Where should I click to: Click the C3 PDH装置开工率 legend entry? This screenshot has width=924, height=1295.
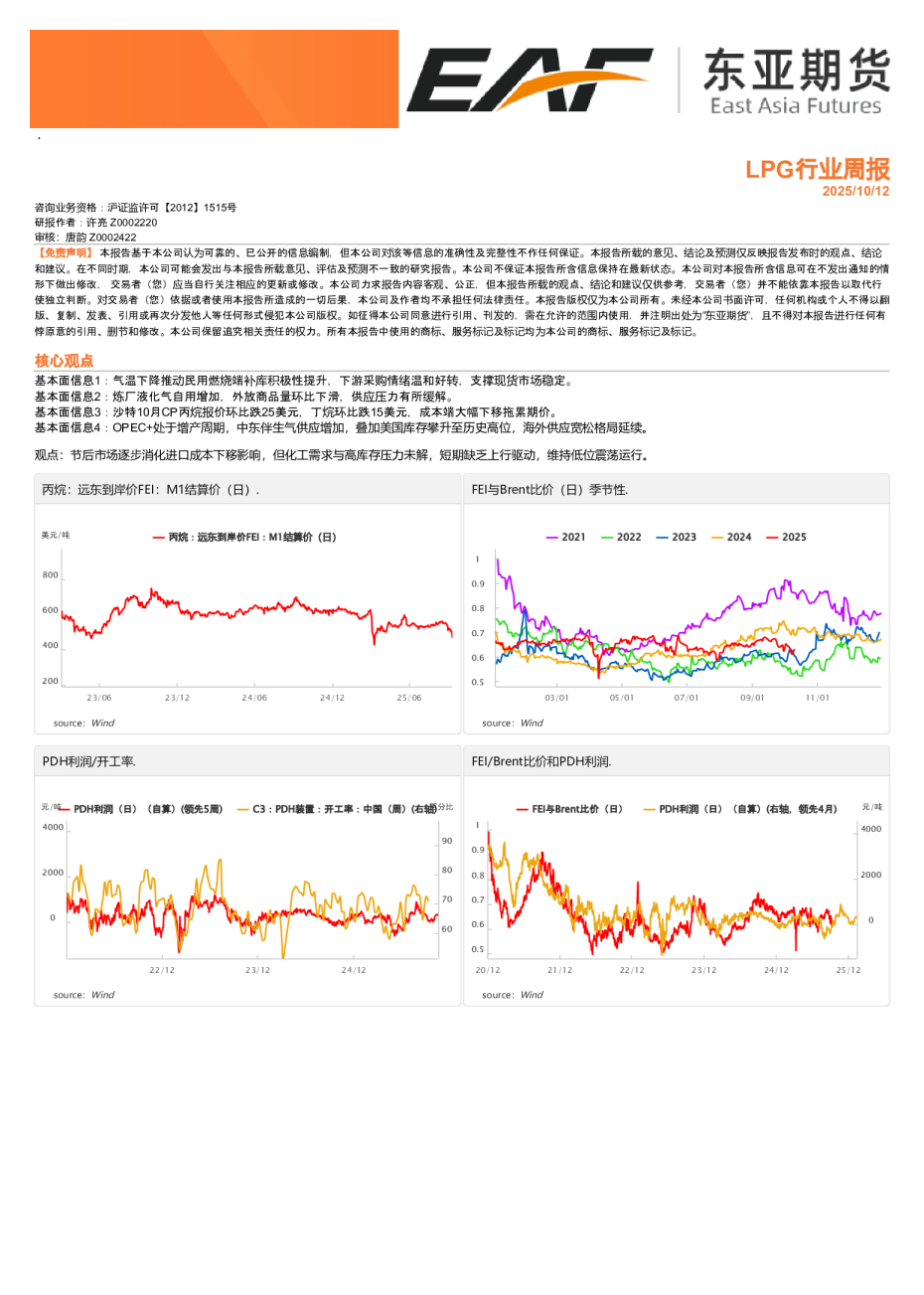[336, 809]
